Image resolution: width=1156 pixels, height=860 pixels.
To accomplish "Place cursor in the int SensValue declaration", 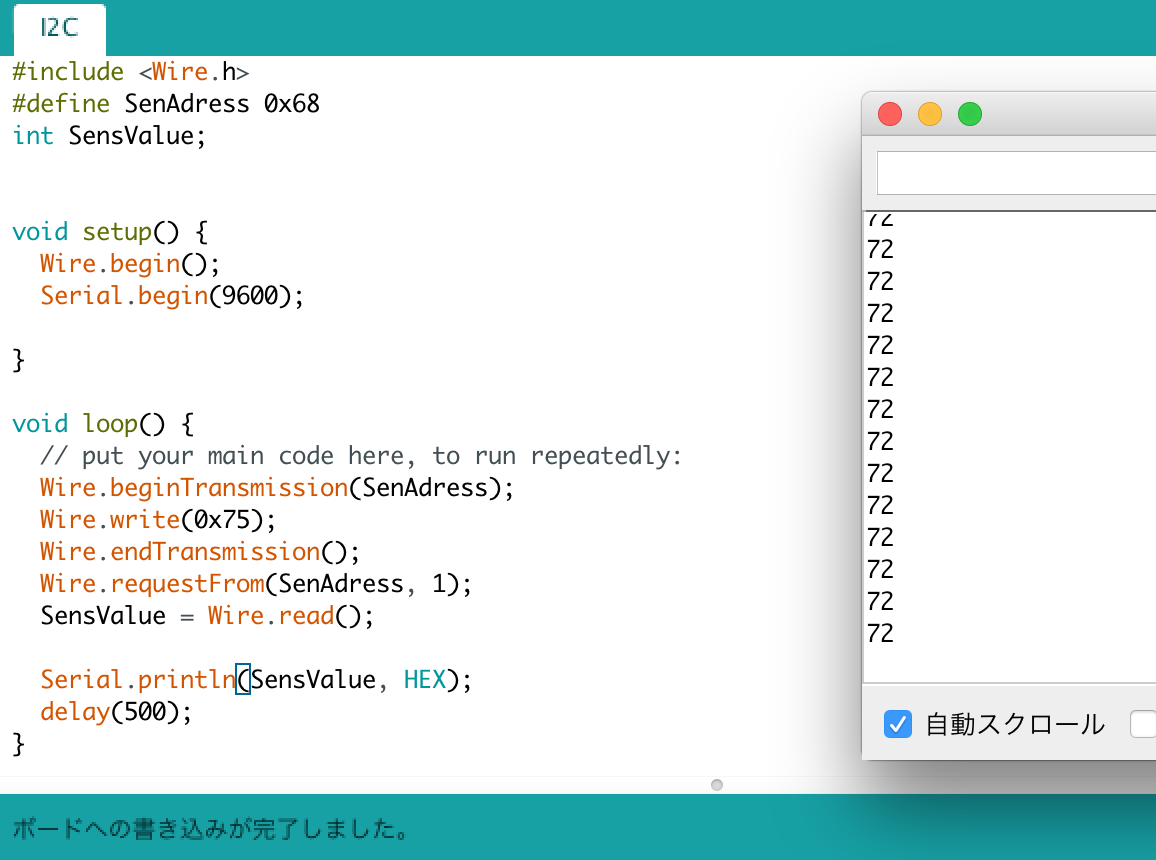I will coord(108,135).
